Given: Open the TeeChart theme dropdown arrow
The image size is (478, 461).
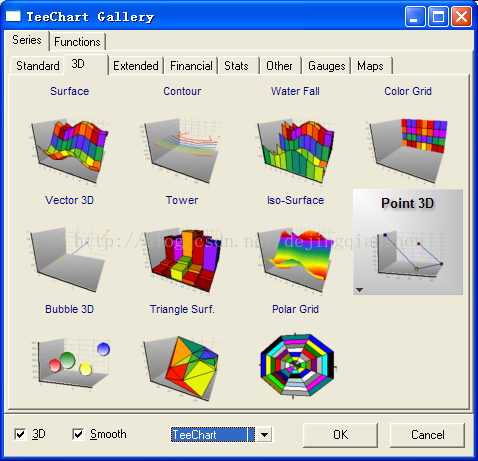Looking at the screenshot, I should 265,435.
